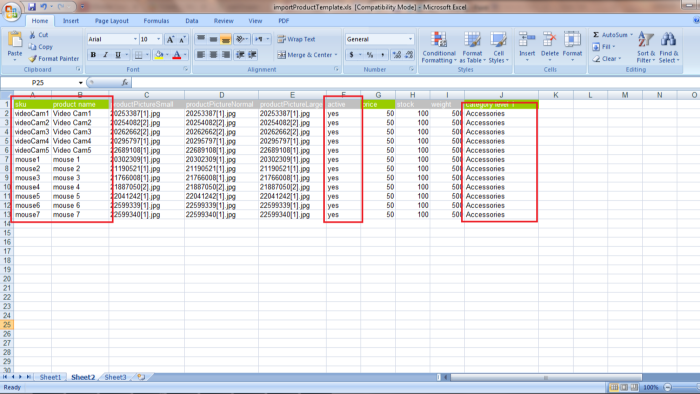Center text horizontally
This screenshot has width=700, height=394.
[213, 55]
